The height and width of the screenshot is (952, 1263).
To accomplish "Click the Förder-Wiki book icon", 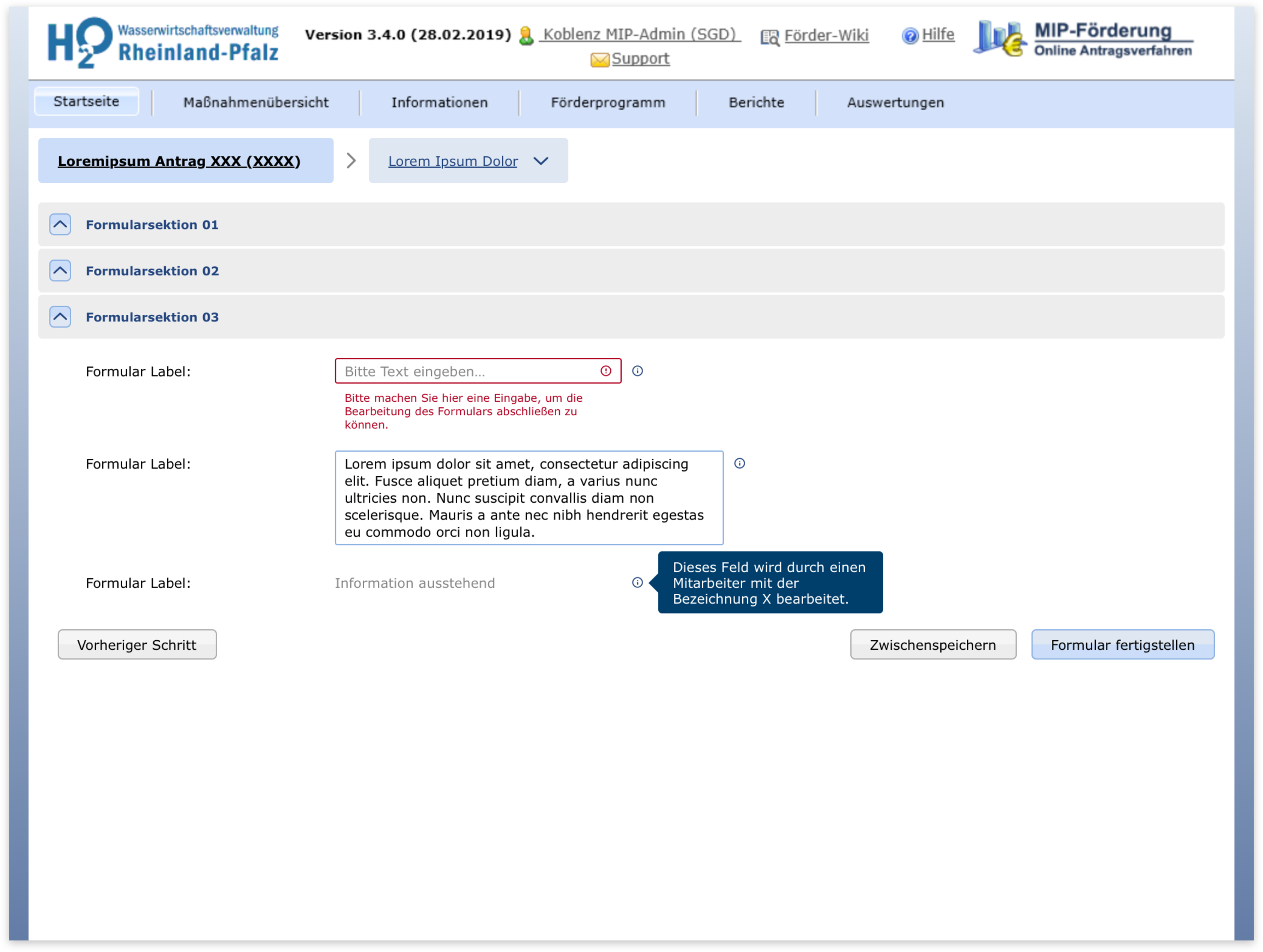I will 769,38.
